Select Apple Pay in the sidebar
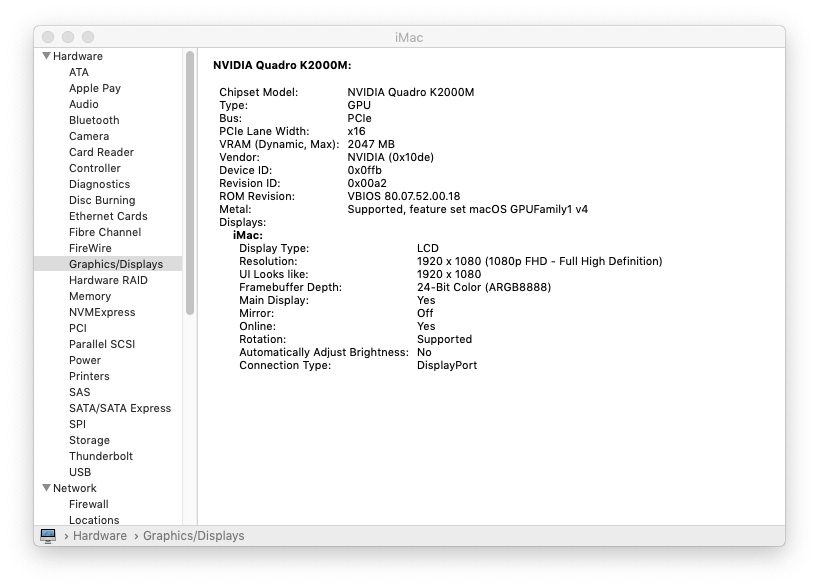 coord(95,88)
